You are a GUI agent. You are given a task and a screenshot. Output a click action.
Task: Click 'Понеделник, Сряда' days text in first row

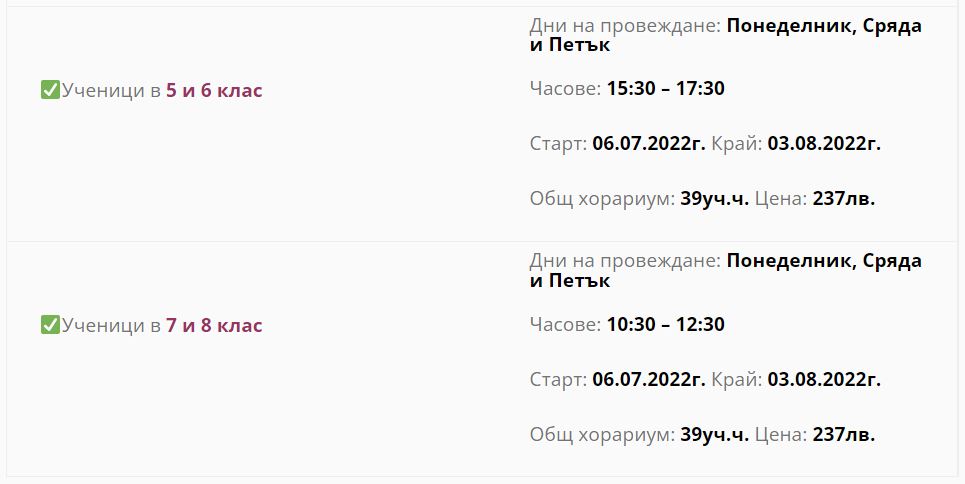pyautogui.click(x=824, y=26)
